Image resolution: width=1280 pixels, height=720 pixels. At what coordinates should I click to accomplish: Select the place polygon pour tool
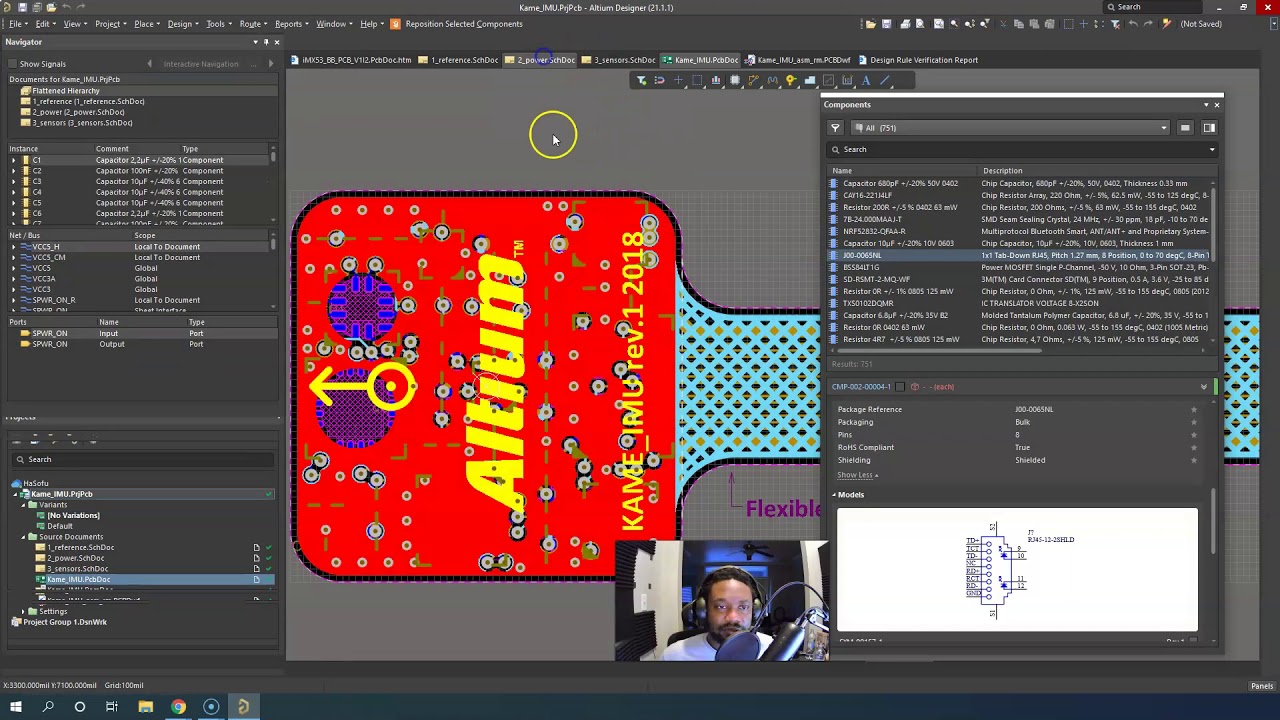(810, 80)
